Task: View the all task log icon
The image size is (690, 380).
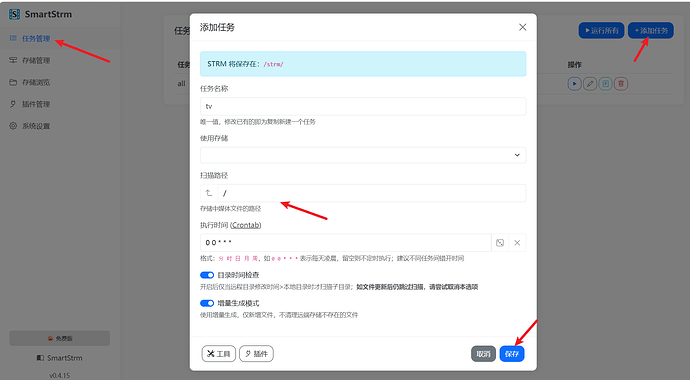Action: click(x=606, y=84)
